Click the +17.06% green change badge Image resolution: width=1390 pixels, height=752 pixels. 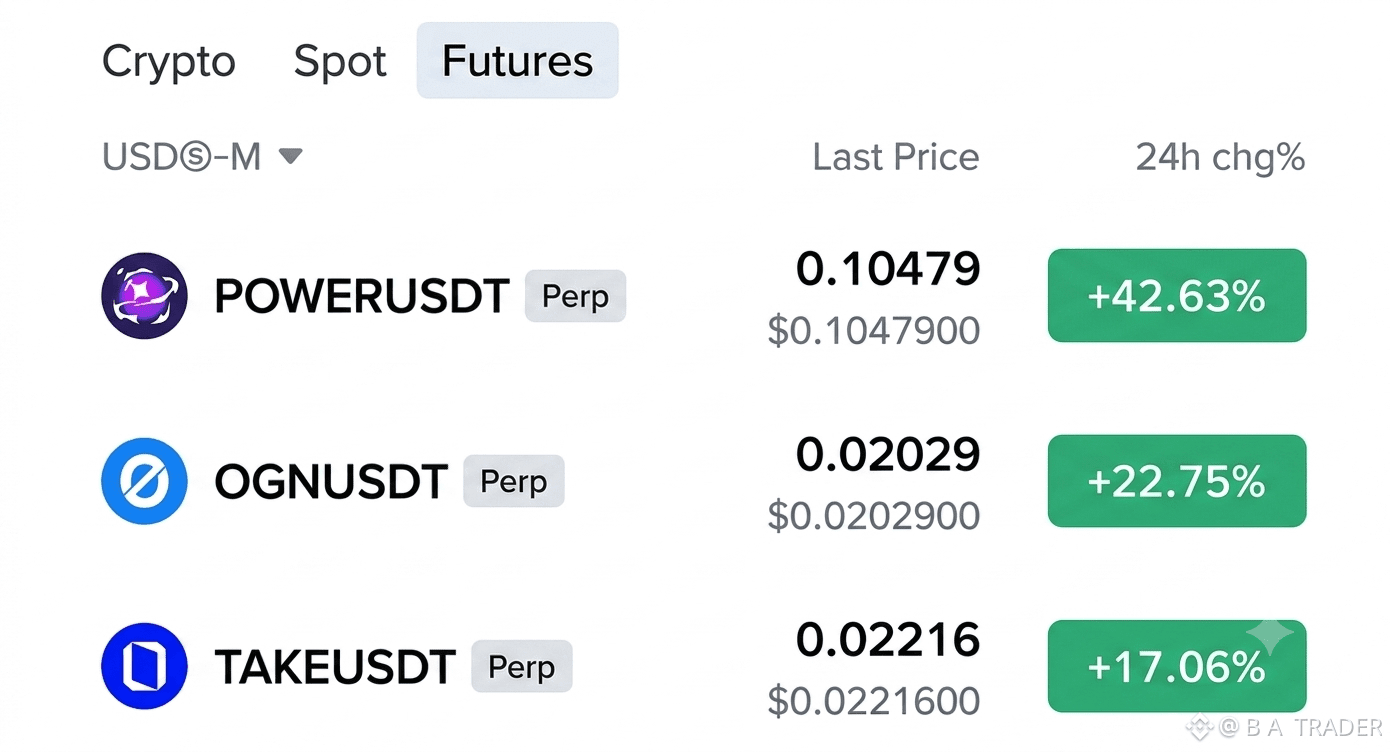(x=1177, y=666)
